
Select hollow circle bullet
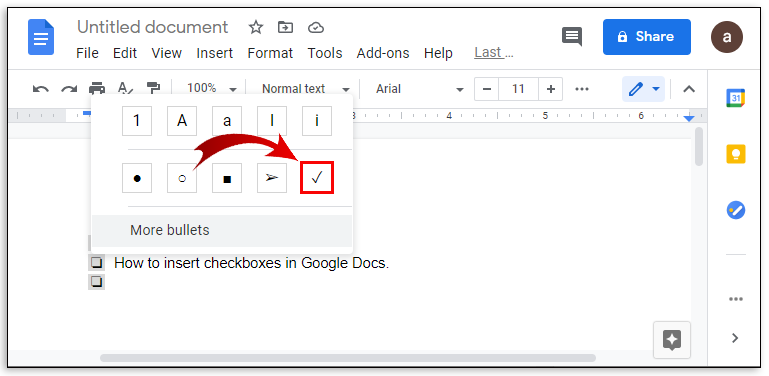[182, 178]
